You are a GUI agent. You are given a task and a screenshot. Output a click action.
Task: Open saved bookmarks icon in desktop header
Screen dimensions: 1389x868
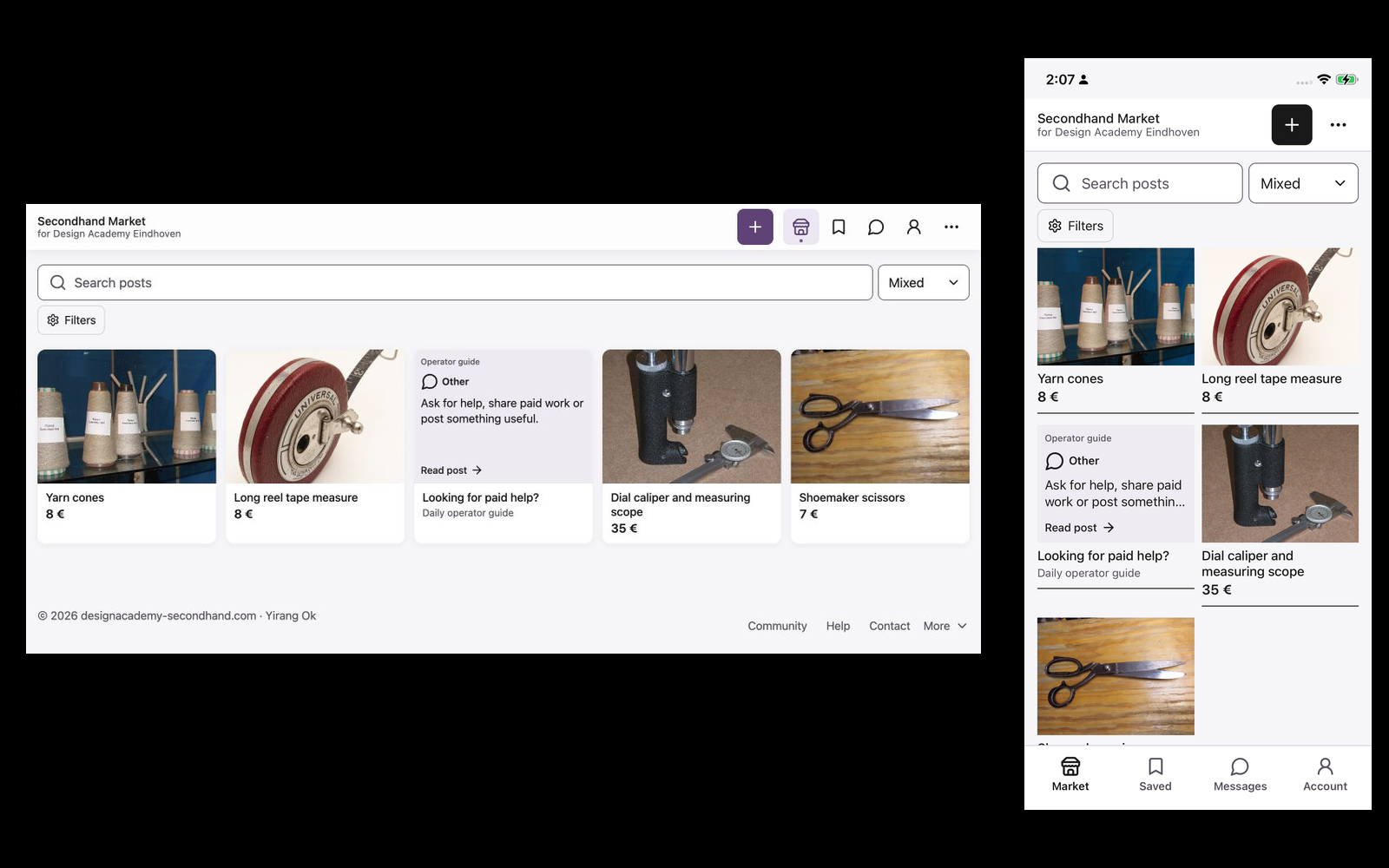click(x=839, y=227)
